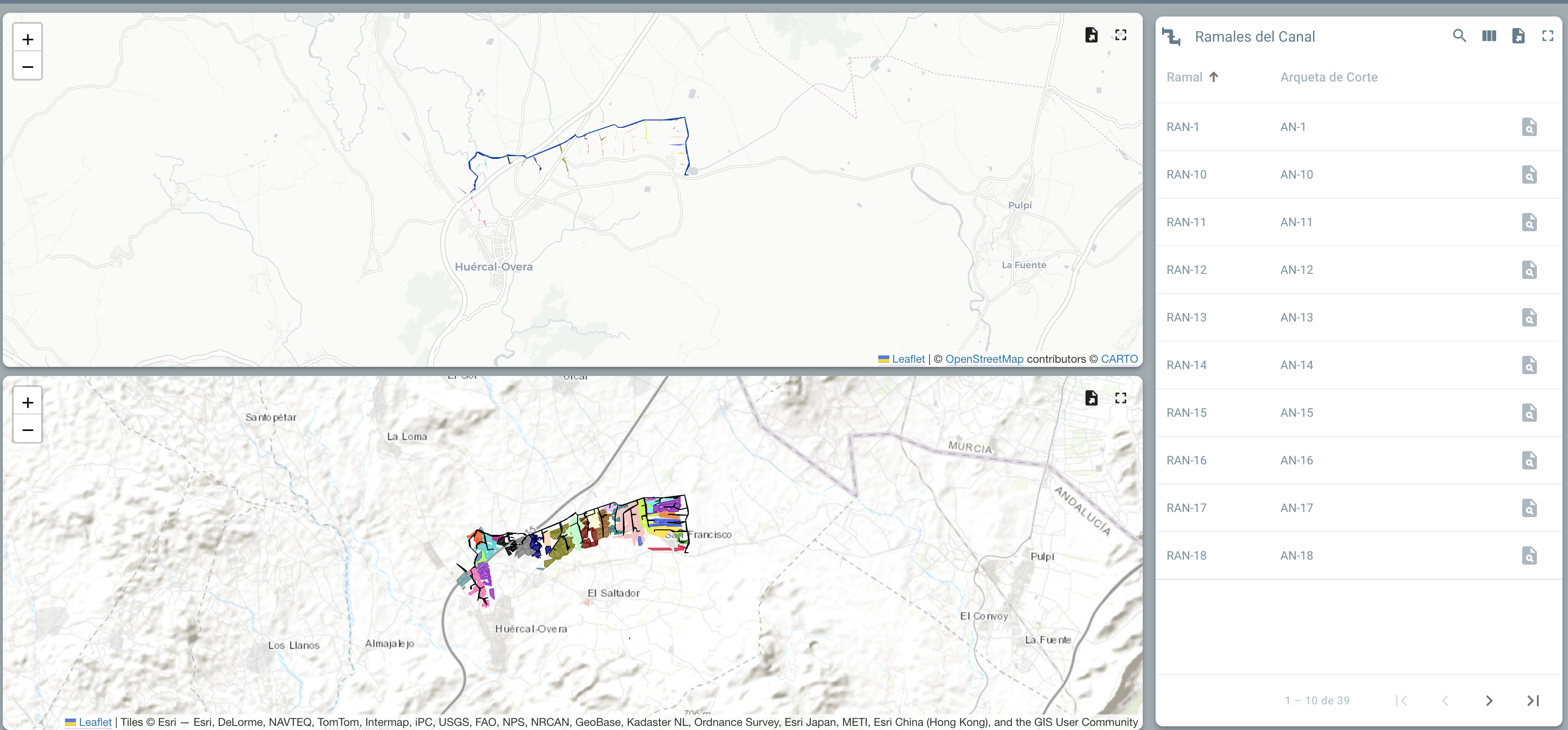Export the top map view

click(x=1092, y=35)
